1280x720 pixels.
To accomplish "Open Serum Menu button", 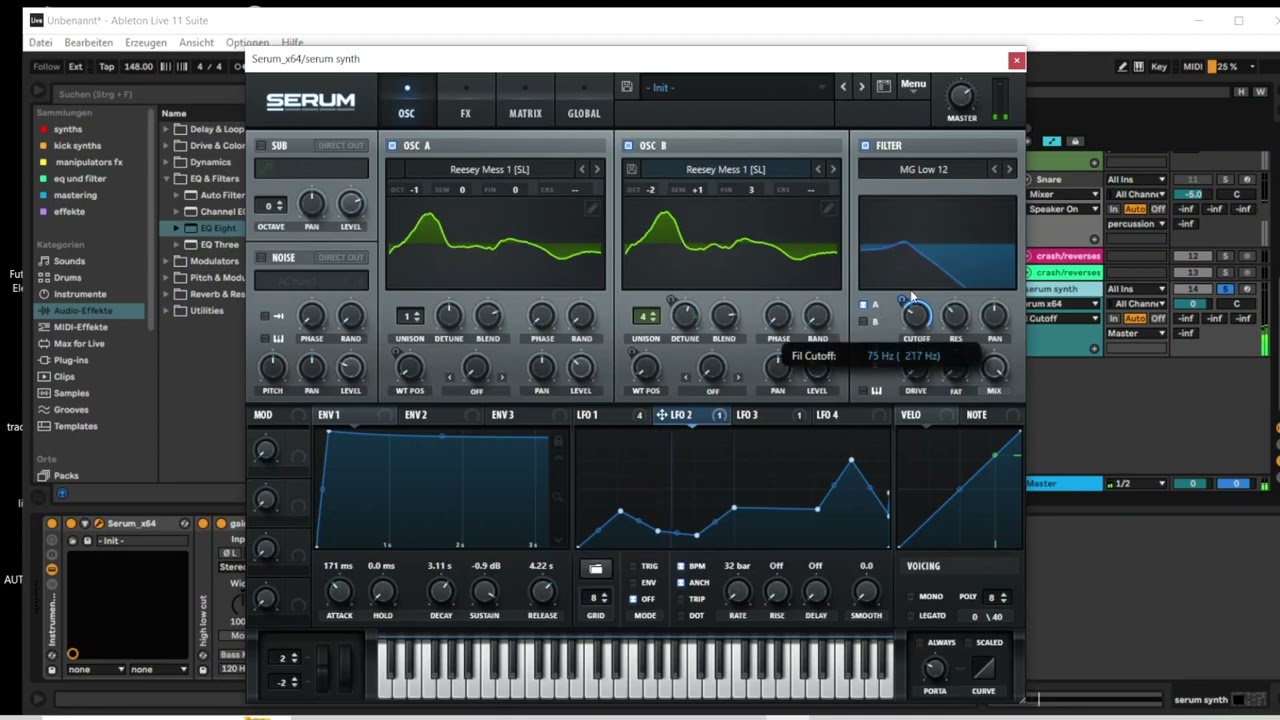I will [x=913, y=85].
